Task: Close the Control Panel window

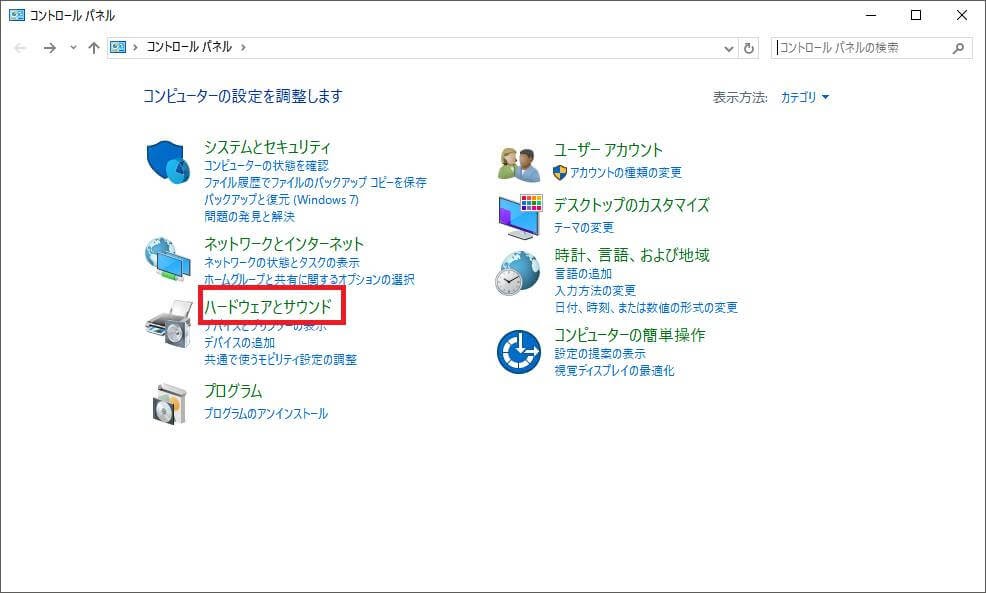Action: pyautogui.click(x=962, y=15)
